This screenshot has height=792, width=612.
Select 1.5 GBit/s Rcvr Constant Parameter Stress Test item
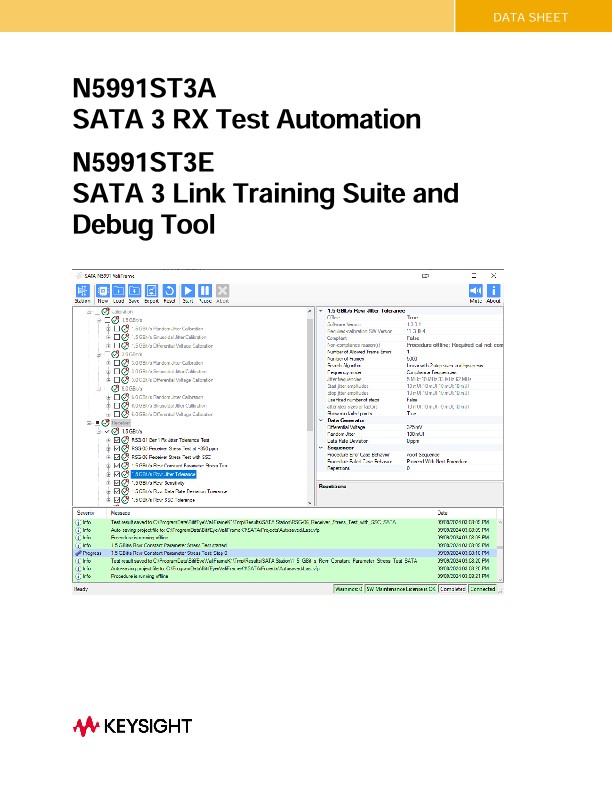[x=179, y=466]
